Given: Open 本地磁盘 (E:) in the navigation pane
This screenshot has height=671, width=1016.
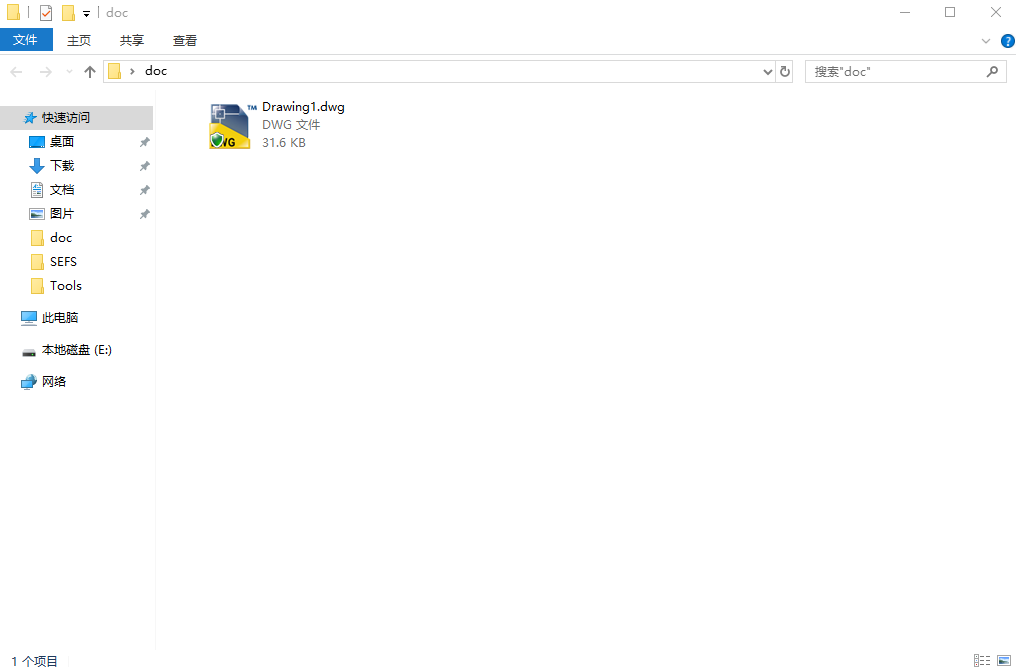Looking at the screenshot, I should (76, 350).
